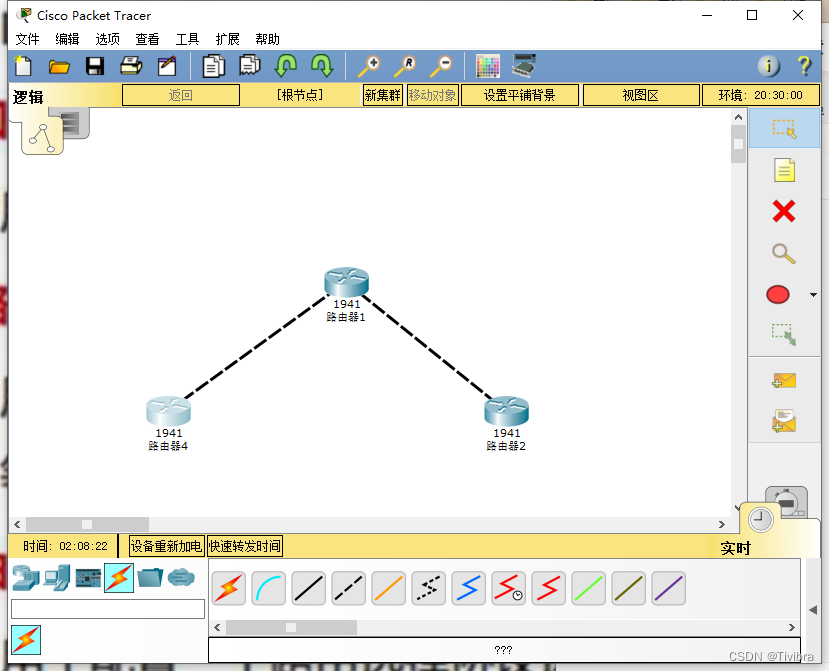Open the 扩展 menu
829x671 pixels.
(227, 39)
